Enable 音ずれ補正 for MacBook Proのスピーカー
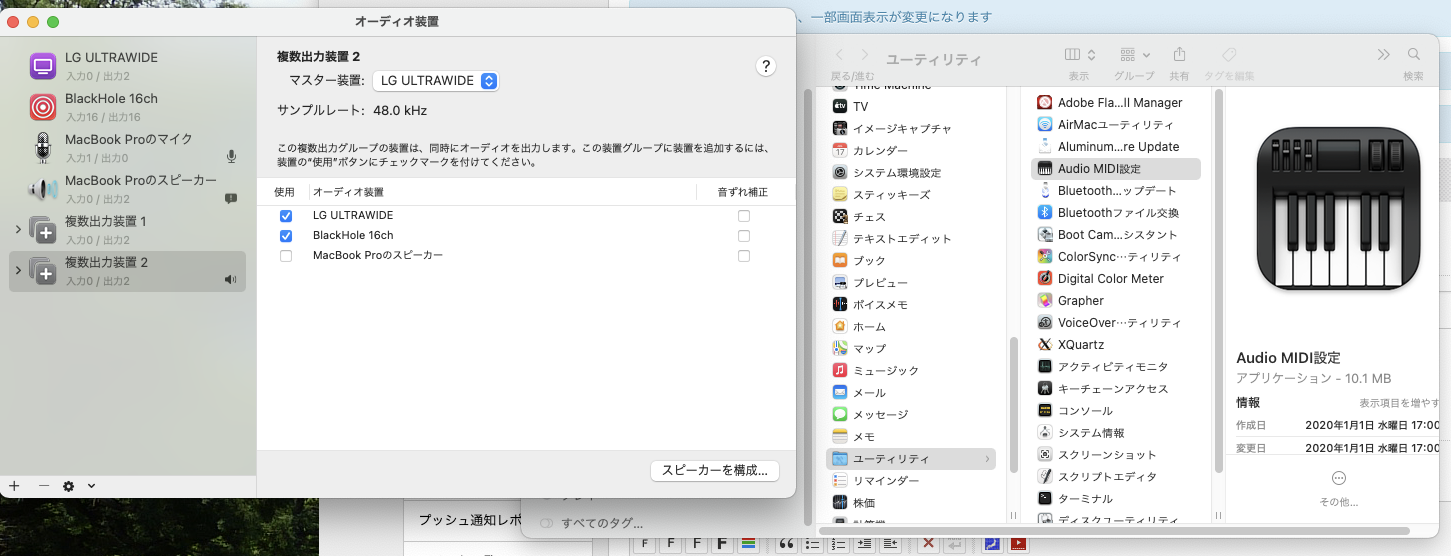This screenshot has height=556, width=1451. [x=743, y=256]
